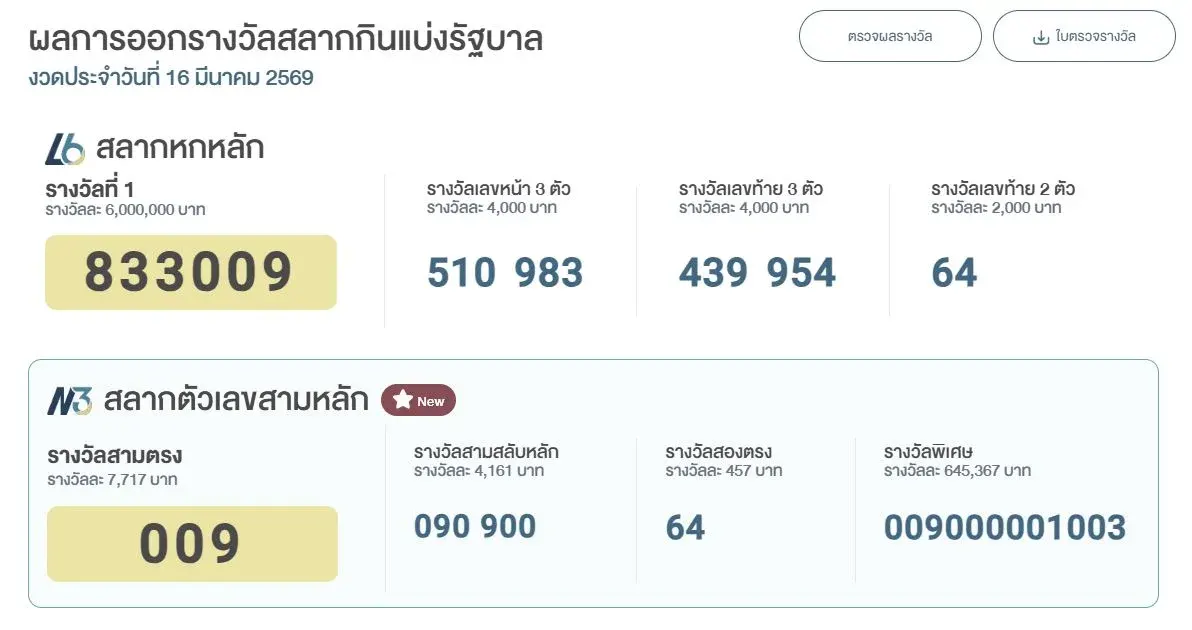Click the L6 six-digit lottery logo icon
Image resolution: width=1192 pixels, height=630 pixels.
[x=65, y=149]
